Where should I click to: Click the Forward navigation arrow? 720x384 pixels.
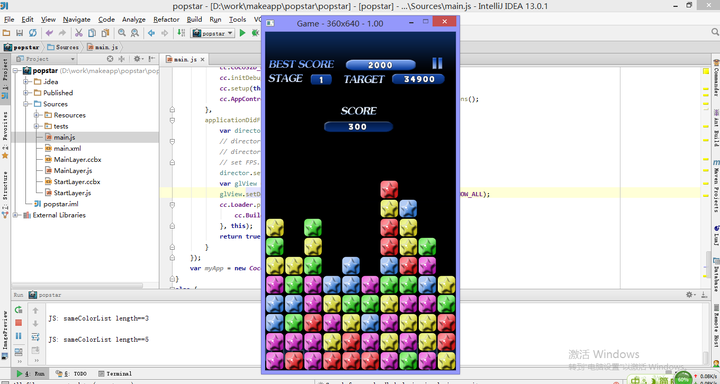164,33
